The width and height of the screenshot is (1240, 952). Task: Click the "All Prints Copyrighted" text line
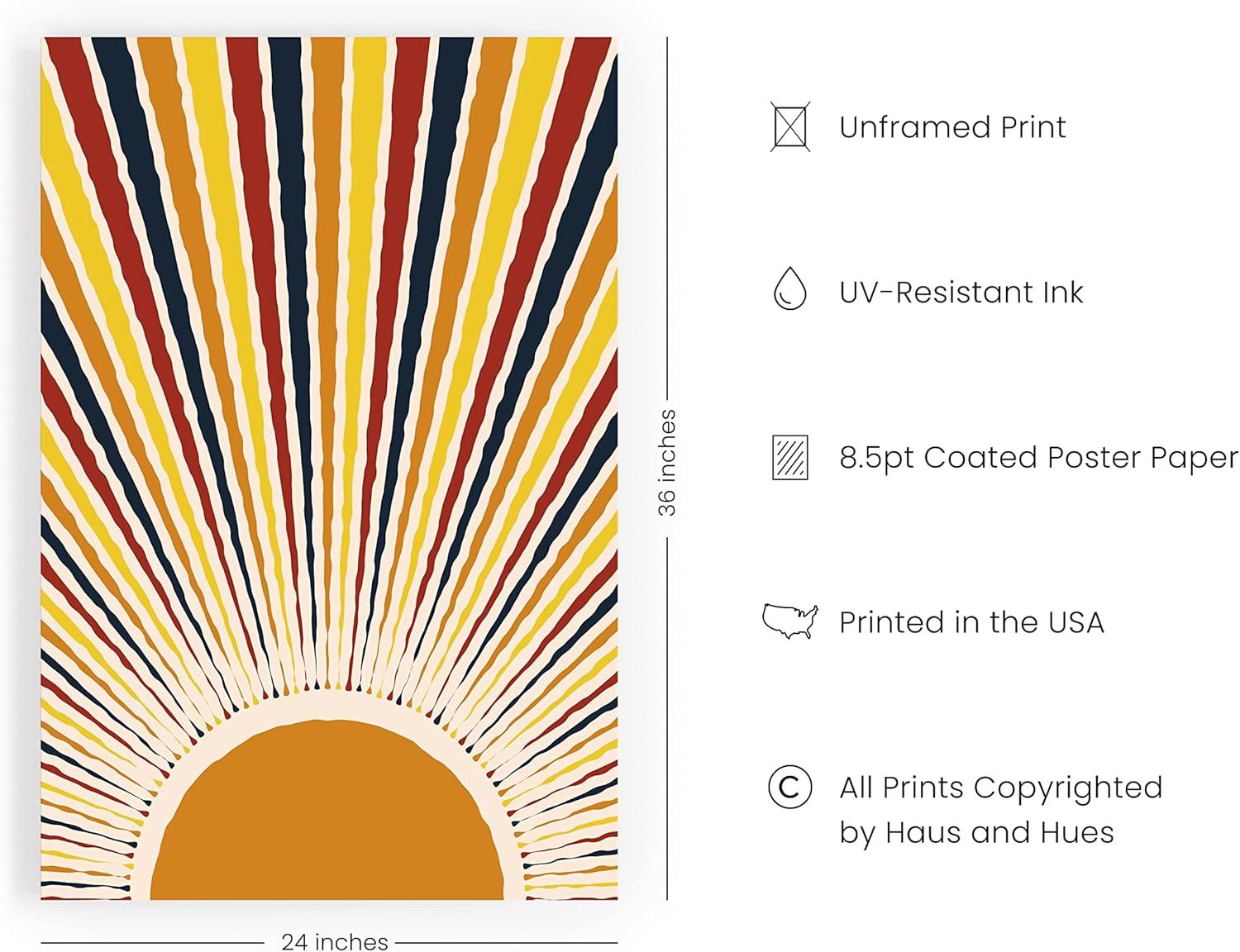click(1000, 788)
